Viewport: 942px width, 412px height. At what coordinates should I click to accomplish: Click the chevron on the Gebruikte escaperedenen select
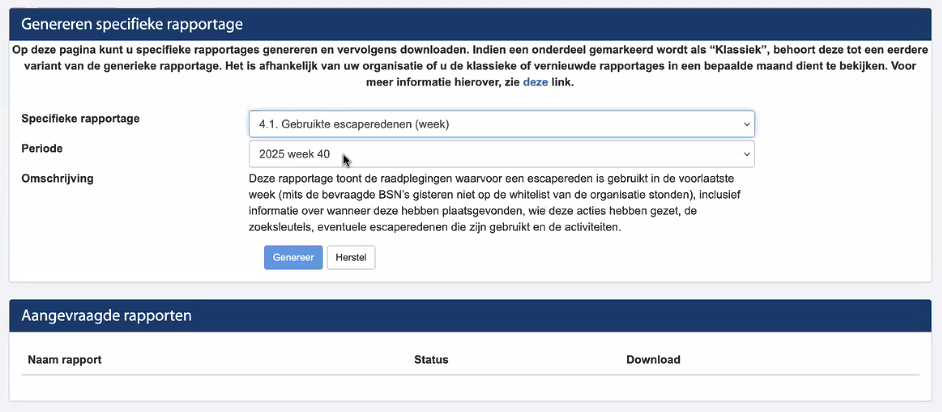(746, 124)
